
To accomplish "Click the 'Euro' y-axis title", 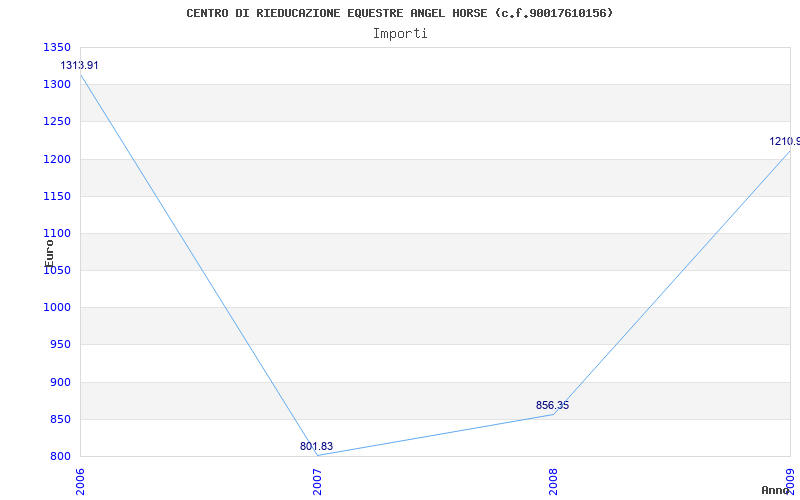I will click(49, 253).
